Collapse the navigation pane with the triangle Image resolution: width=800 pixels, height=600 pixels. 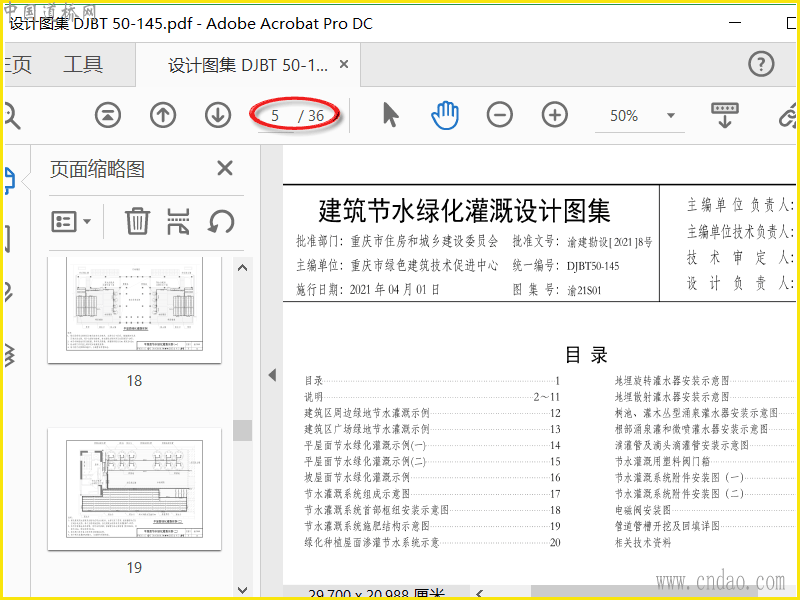pos(272,375)
